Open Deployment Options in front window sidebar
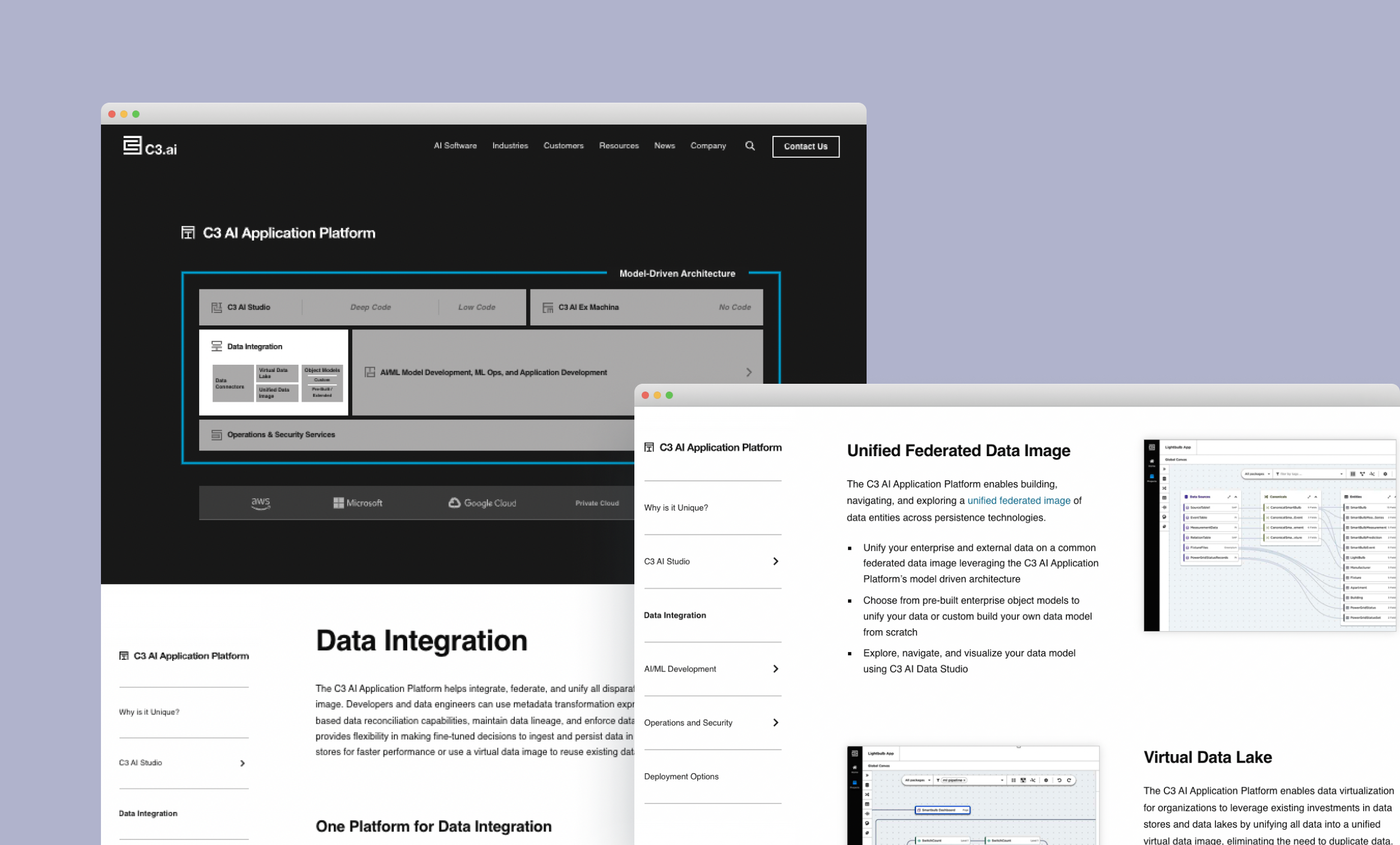 681,777
